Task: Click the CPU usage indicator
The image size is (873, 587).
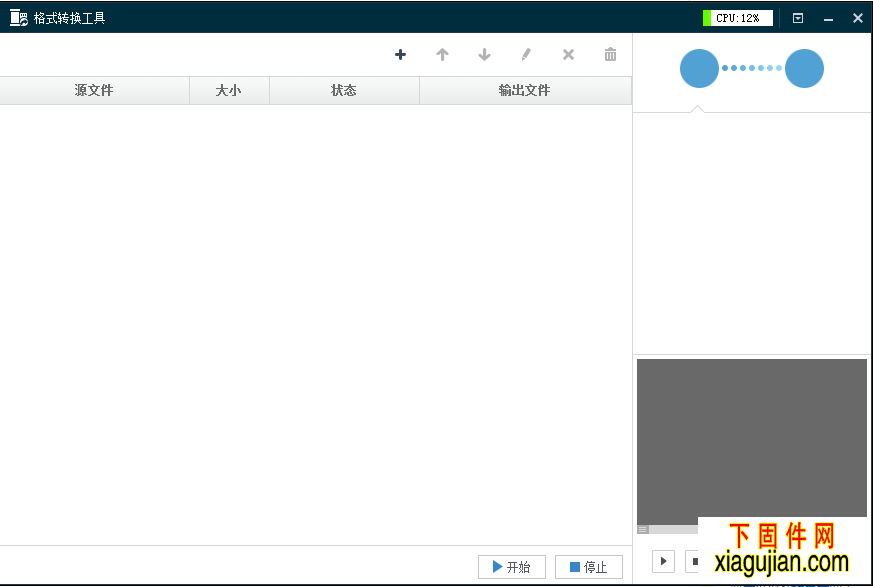Action: (x=738, y=18)
